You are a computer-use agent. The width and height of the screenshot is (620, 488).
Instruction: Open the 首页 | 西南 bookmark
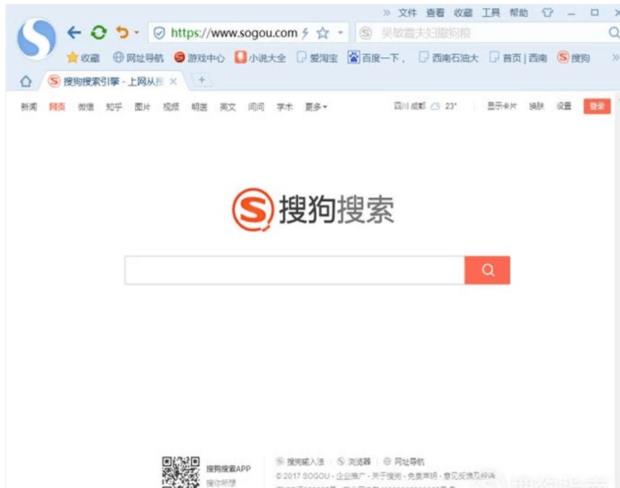pos(518,58)
